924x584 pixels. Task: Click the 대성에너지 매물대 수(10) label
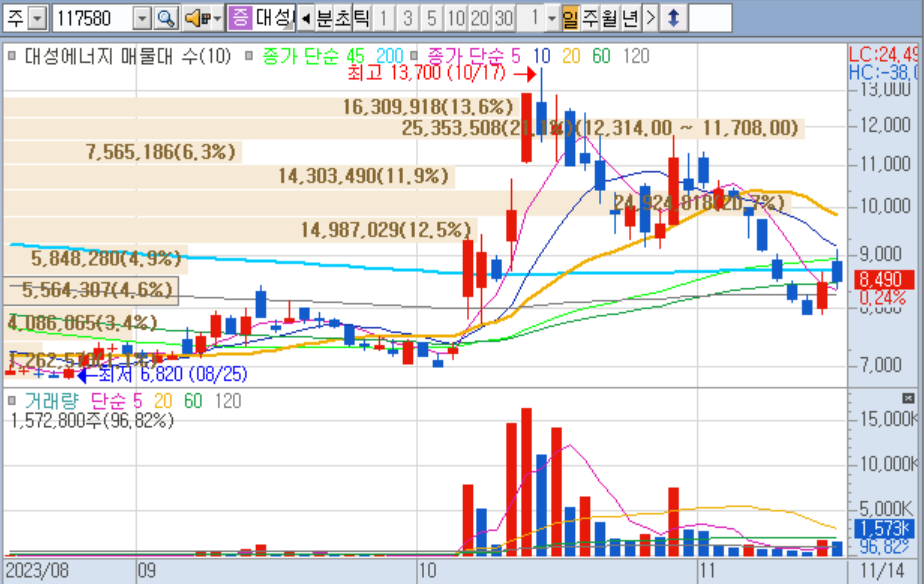[x=128, y=56]
